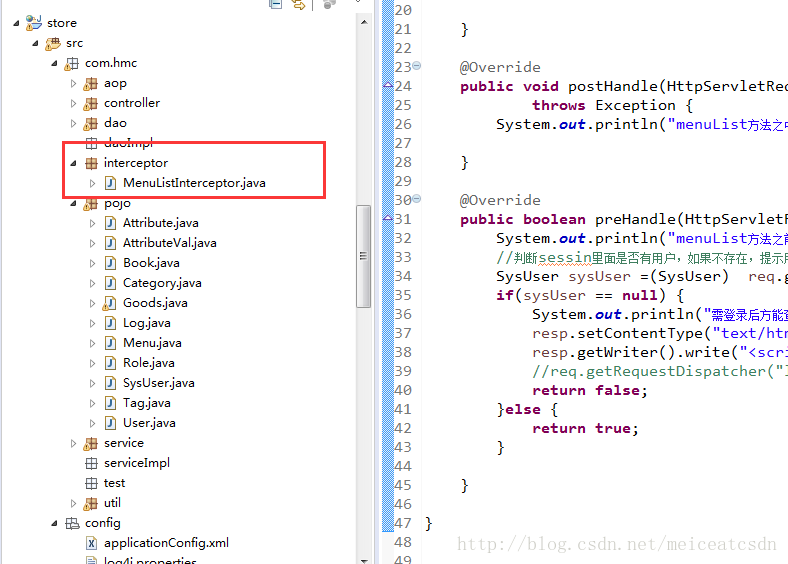The width and height of the screenshot is (788, 564).
Task: Expand MenuListInterceptor.java arrow
Action: [x=92, y=183]
